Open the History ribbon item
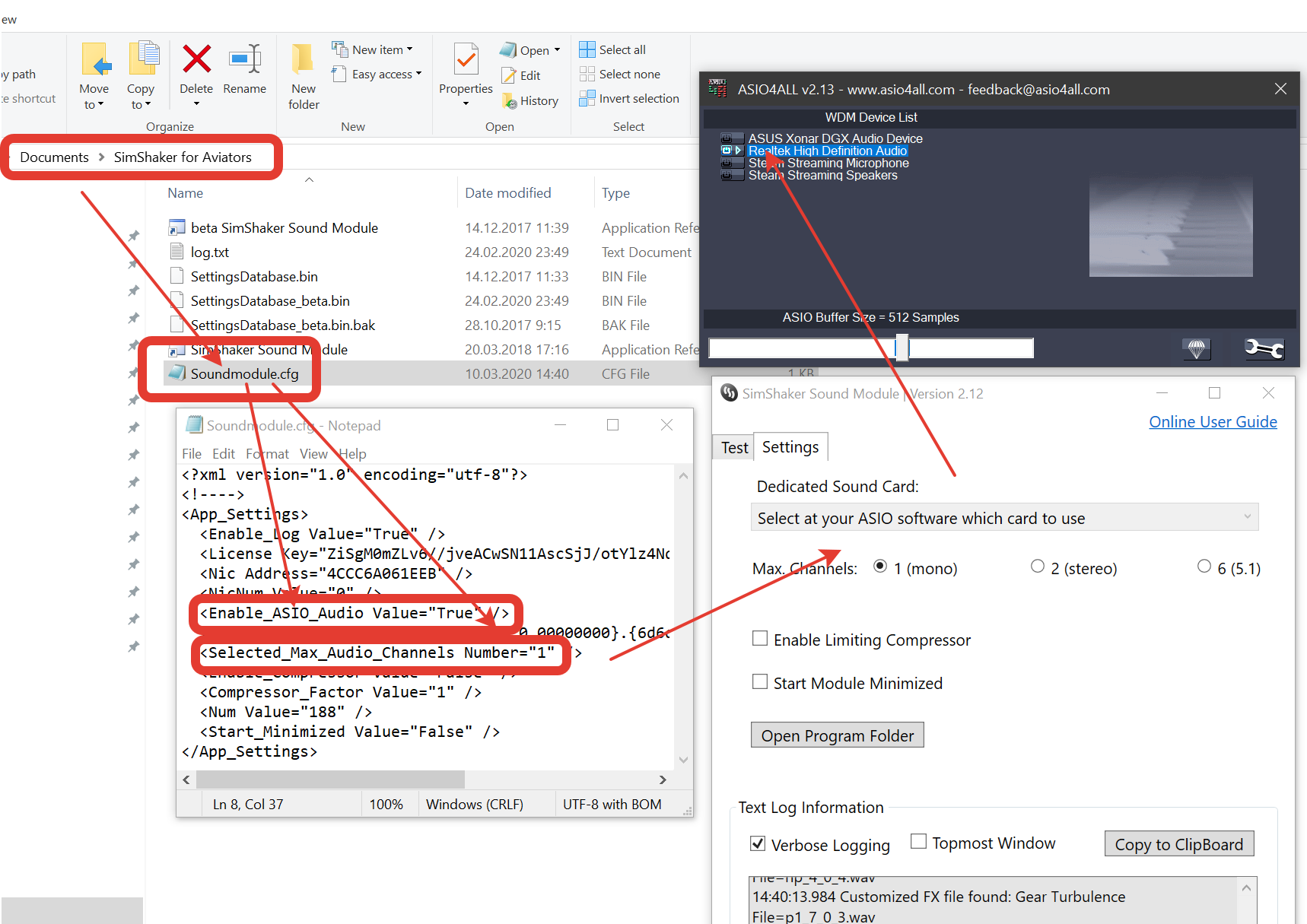This screenshot has height=924, width=1307. [530, 100]
